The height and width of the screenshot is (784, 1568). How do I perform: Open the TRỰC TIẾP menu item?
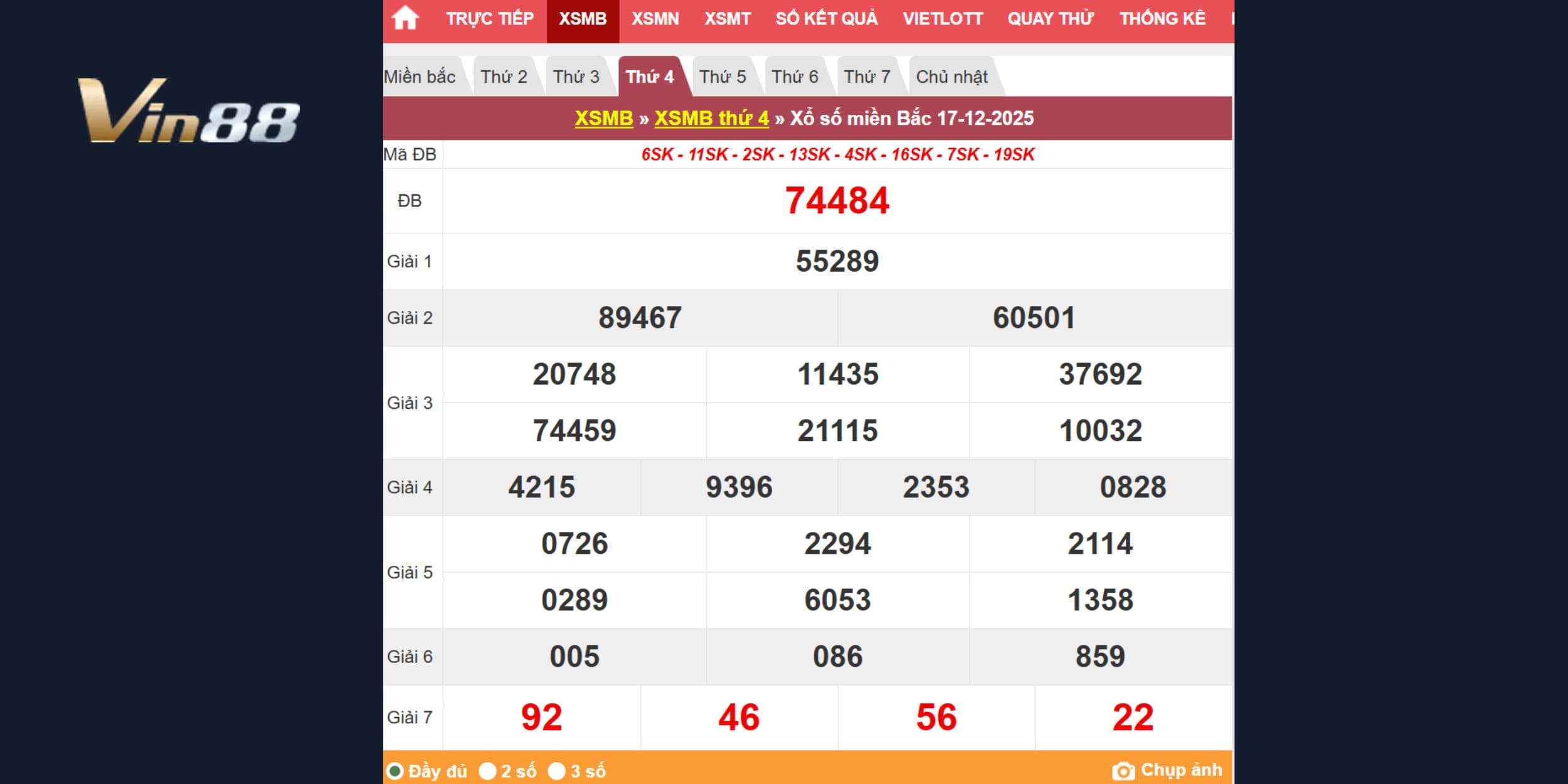coord(489,19)
